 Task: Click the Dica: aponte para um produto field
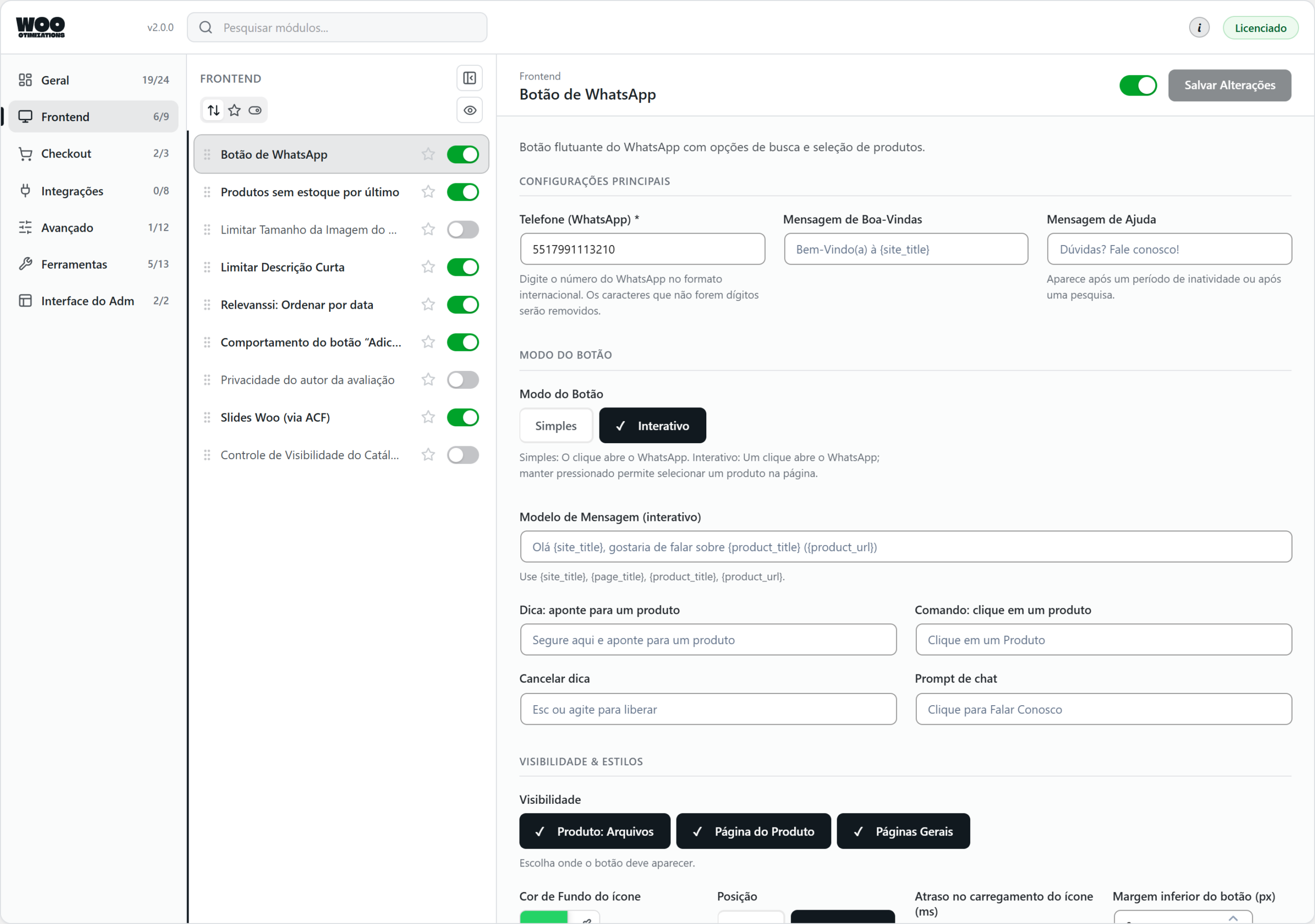click(708, 640)
